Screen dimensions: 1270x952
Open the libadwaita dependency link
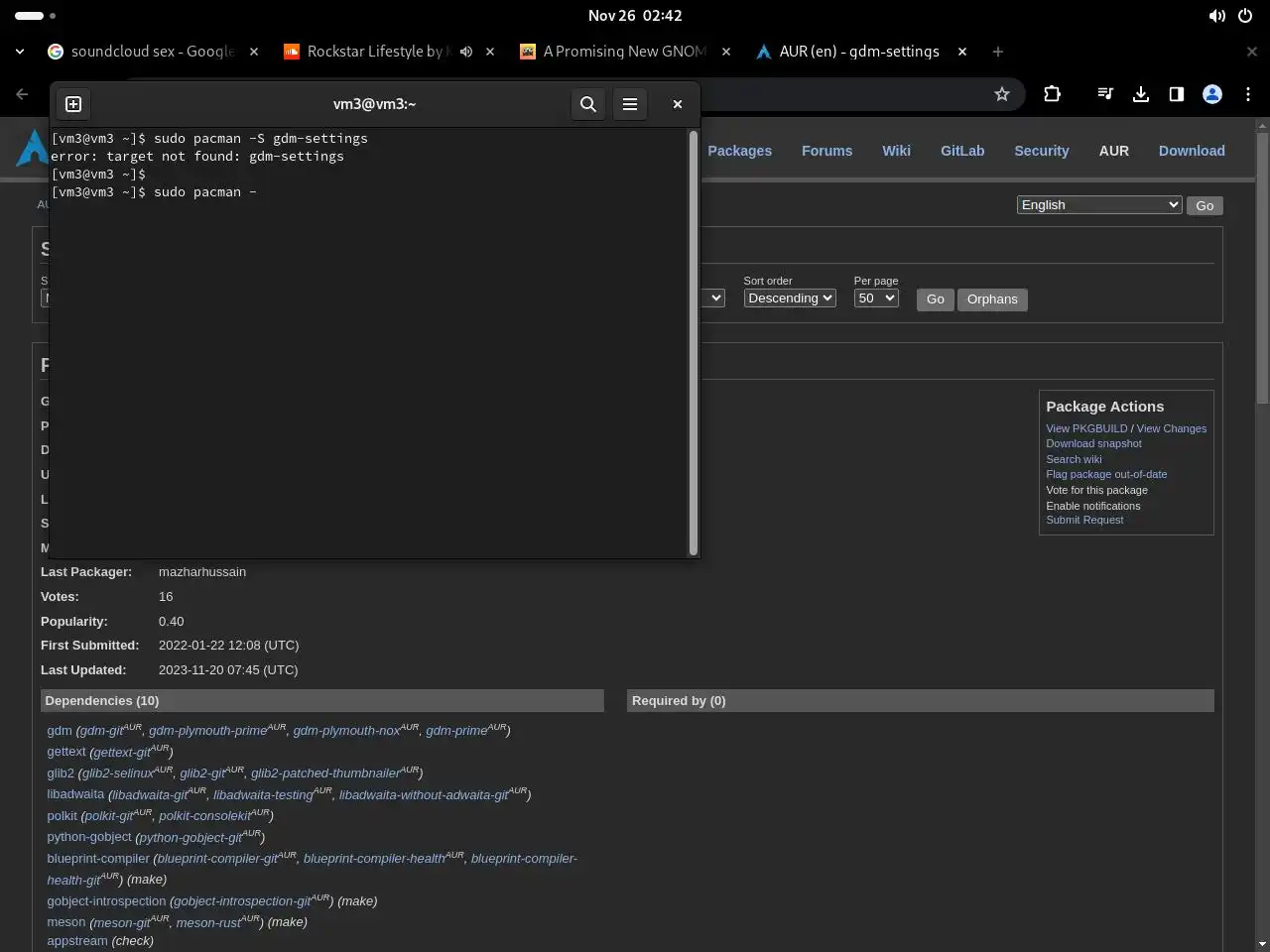(x=75, y=794)
